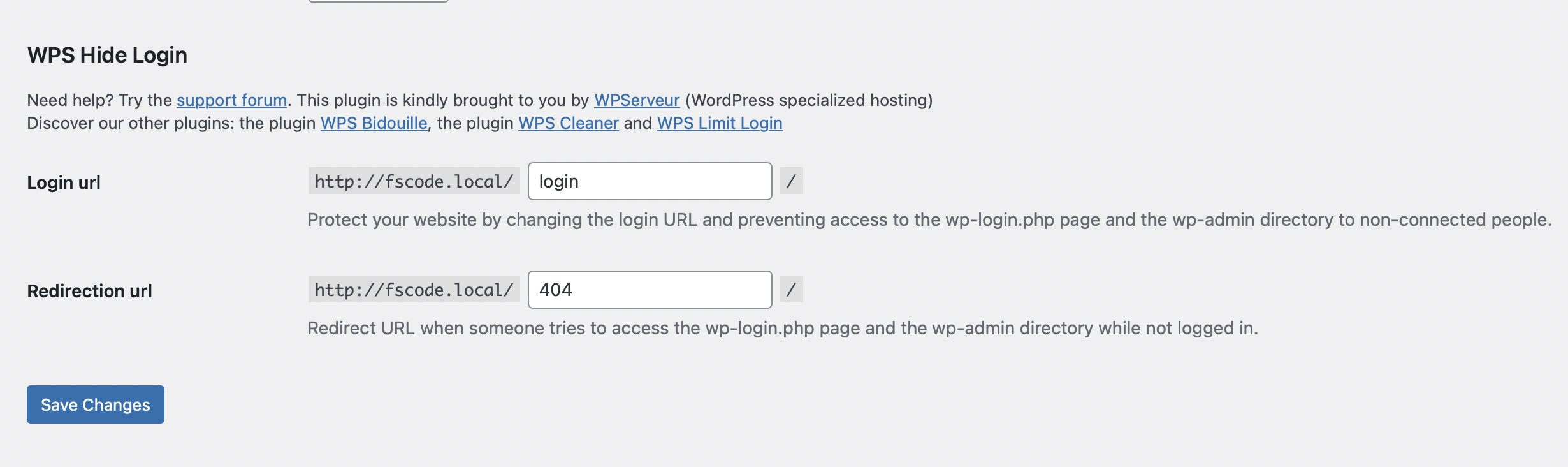Focus the Login url field containing login
1568x467 pixels.
[650, 181]
